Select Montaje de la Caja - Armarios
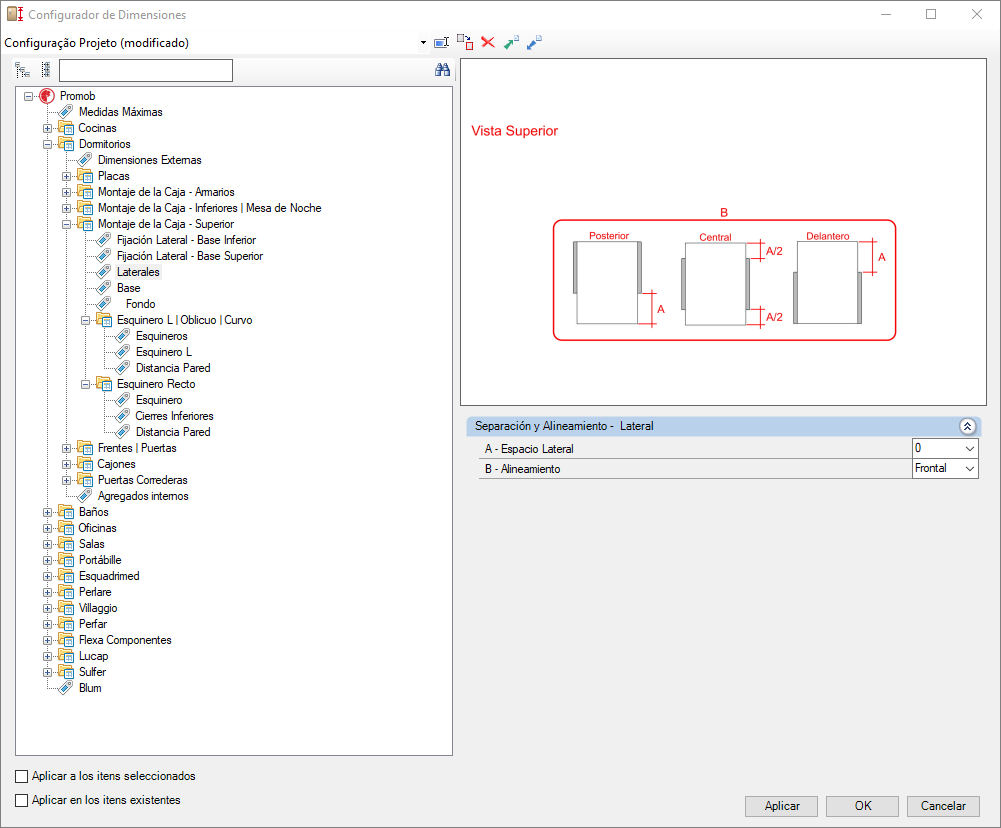The width and height of the screenshot is (1001, 828). pos(166,192)
